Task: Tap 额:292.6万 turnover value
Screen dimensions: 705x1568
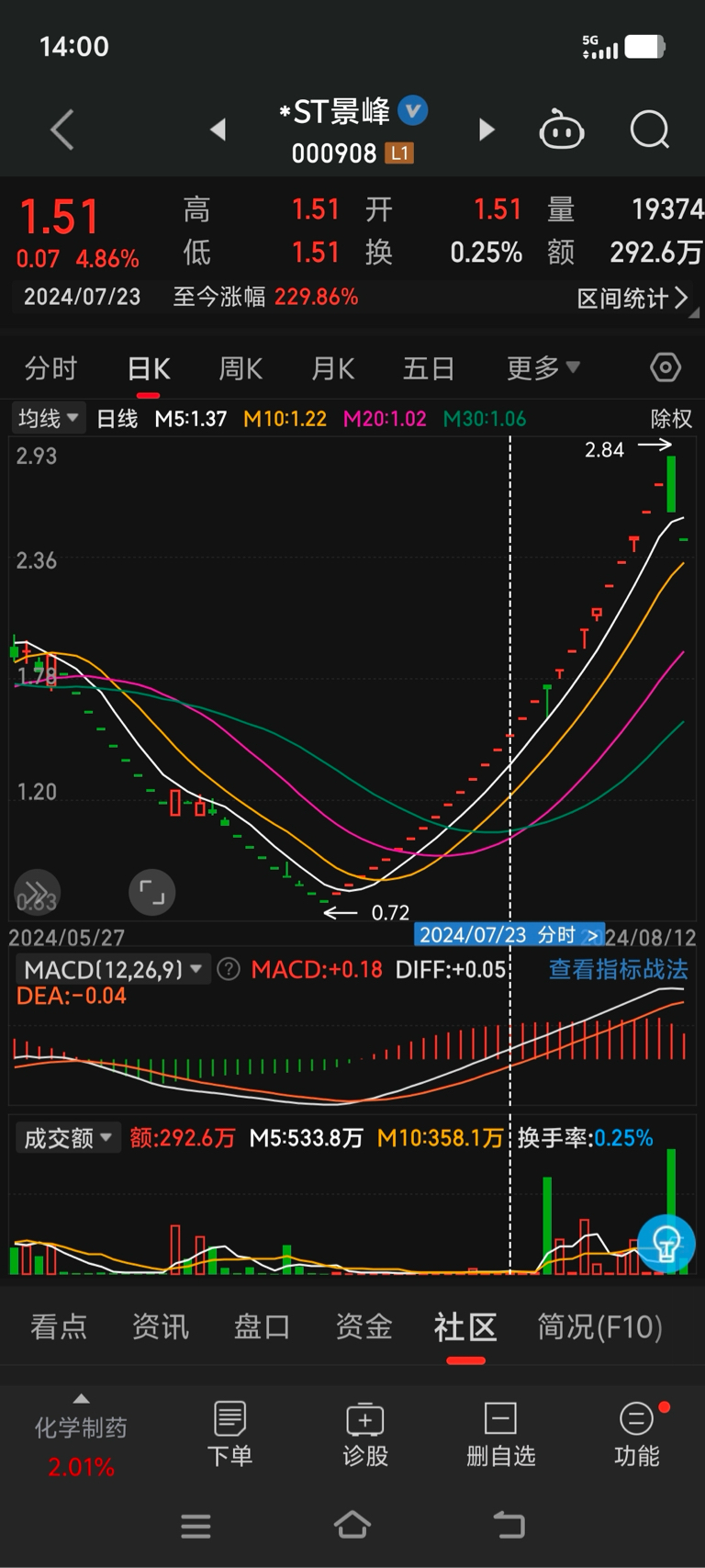Action: click(183, 1138)
